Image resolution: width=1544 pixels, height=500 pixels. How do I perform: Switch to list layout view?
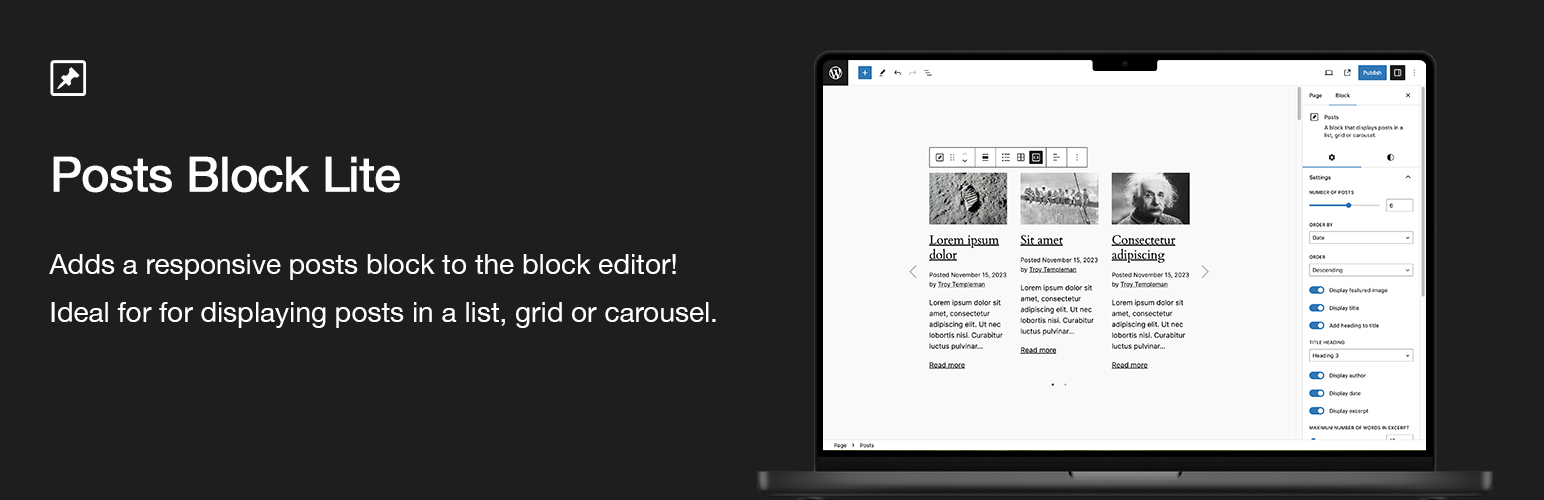pos(1006,157)
